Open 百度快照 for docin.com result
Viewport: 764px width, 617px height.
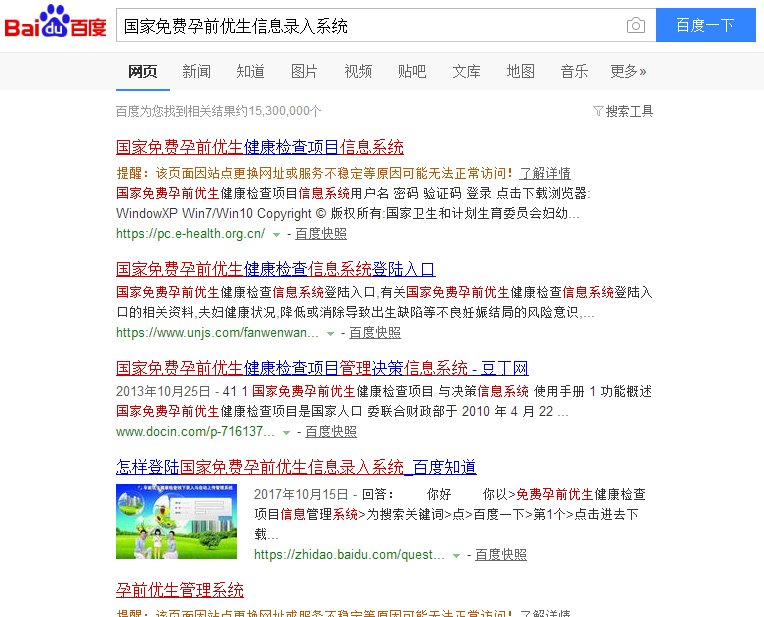pos(331,432)
